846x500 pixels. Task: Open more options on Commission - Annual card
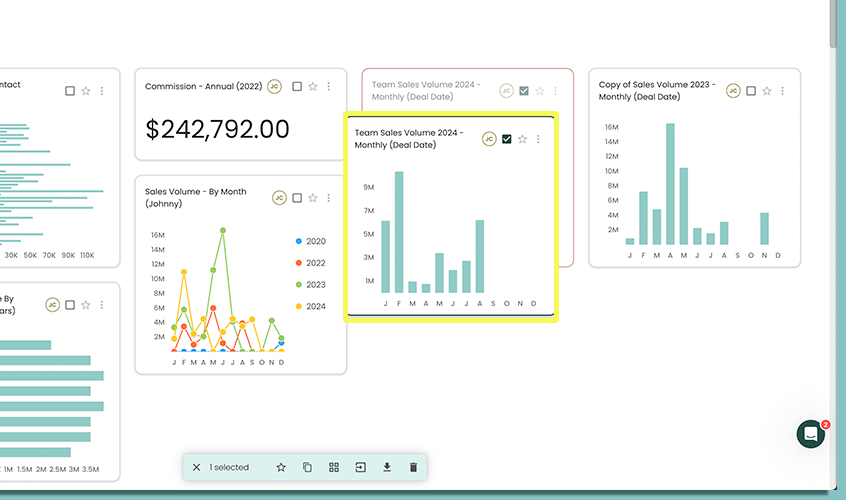(x=328, y=87)
